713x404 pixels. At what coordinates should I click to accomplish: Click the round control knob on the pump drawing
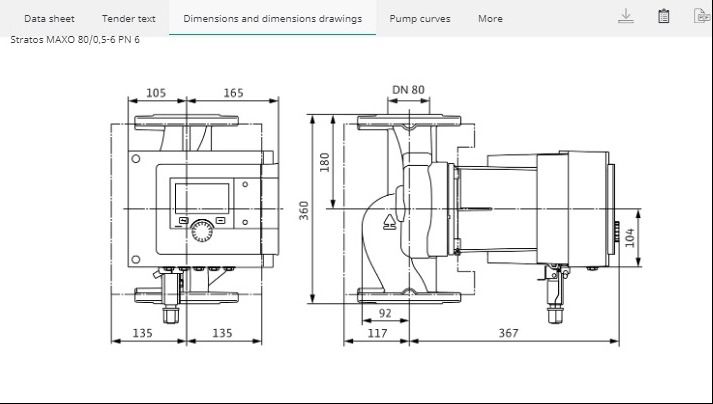click(202, 231)
